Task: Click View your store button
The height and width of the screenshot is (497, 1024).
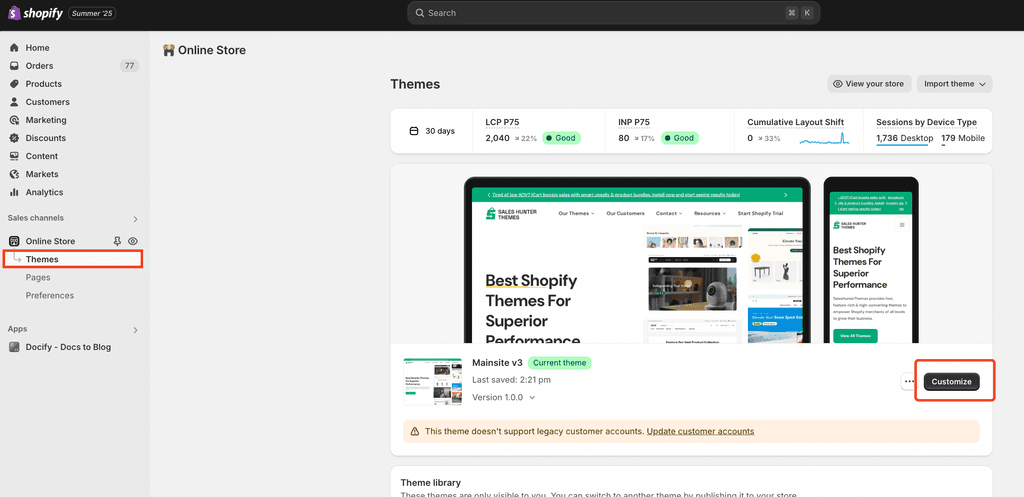Action: pos(869,84)
